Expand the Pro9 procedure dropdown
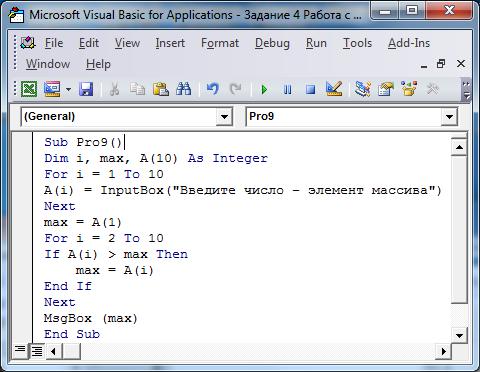The image size is (480, 372). 449,117
